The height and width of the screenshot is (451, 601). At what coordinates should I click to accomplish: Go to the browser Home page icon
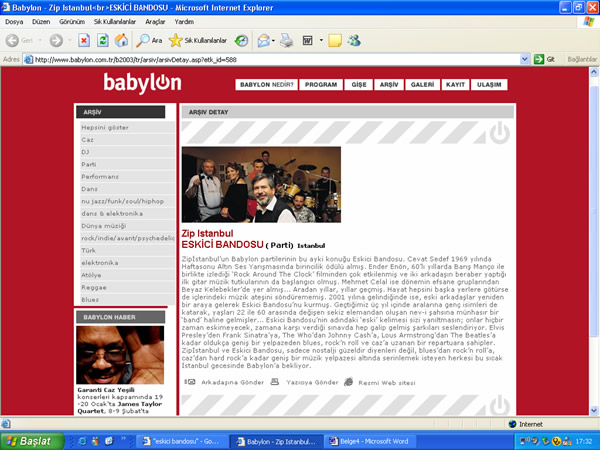click(120, 40)
